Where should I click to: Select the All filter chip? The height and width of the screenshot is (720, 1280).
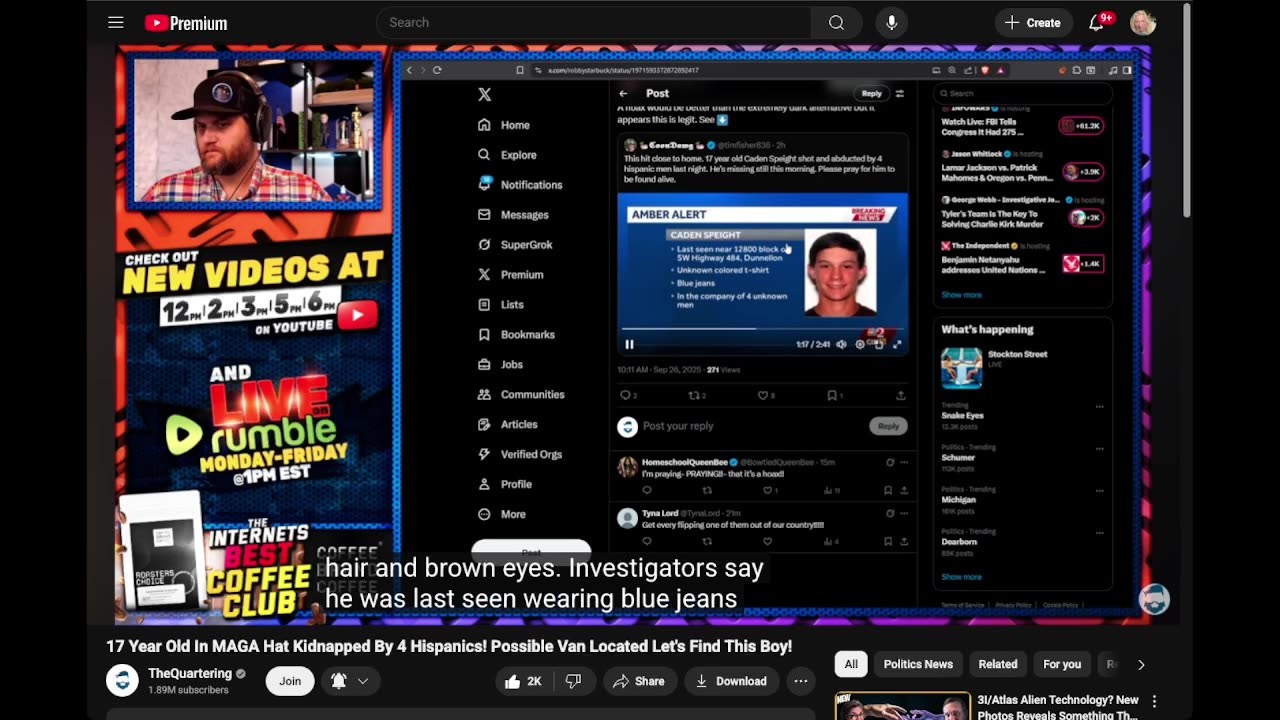pyautogui.click(x=851, y=664)
